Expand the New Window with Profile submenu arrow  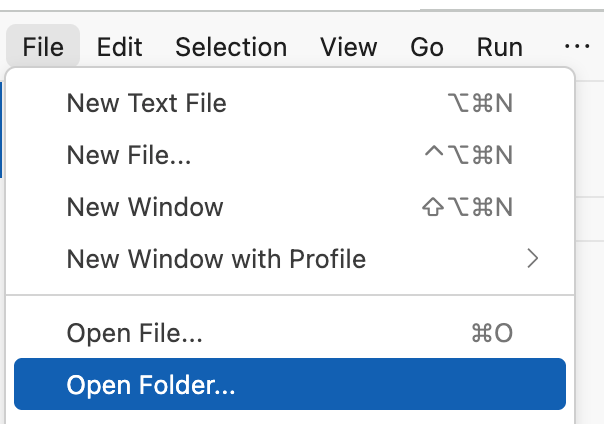click(533, 260)
